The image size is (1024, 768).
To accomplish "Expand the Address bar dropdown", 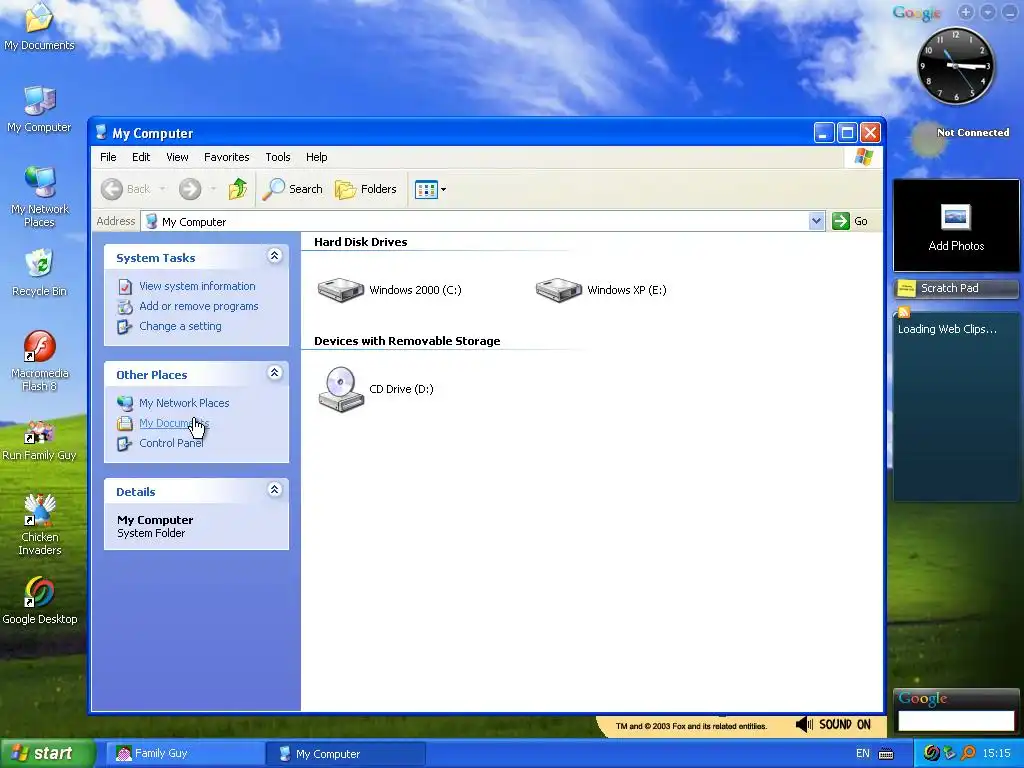I will (816, 221).
